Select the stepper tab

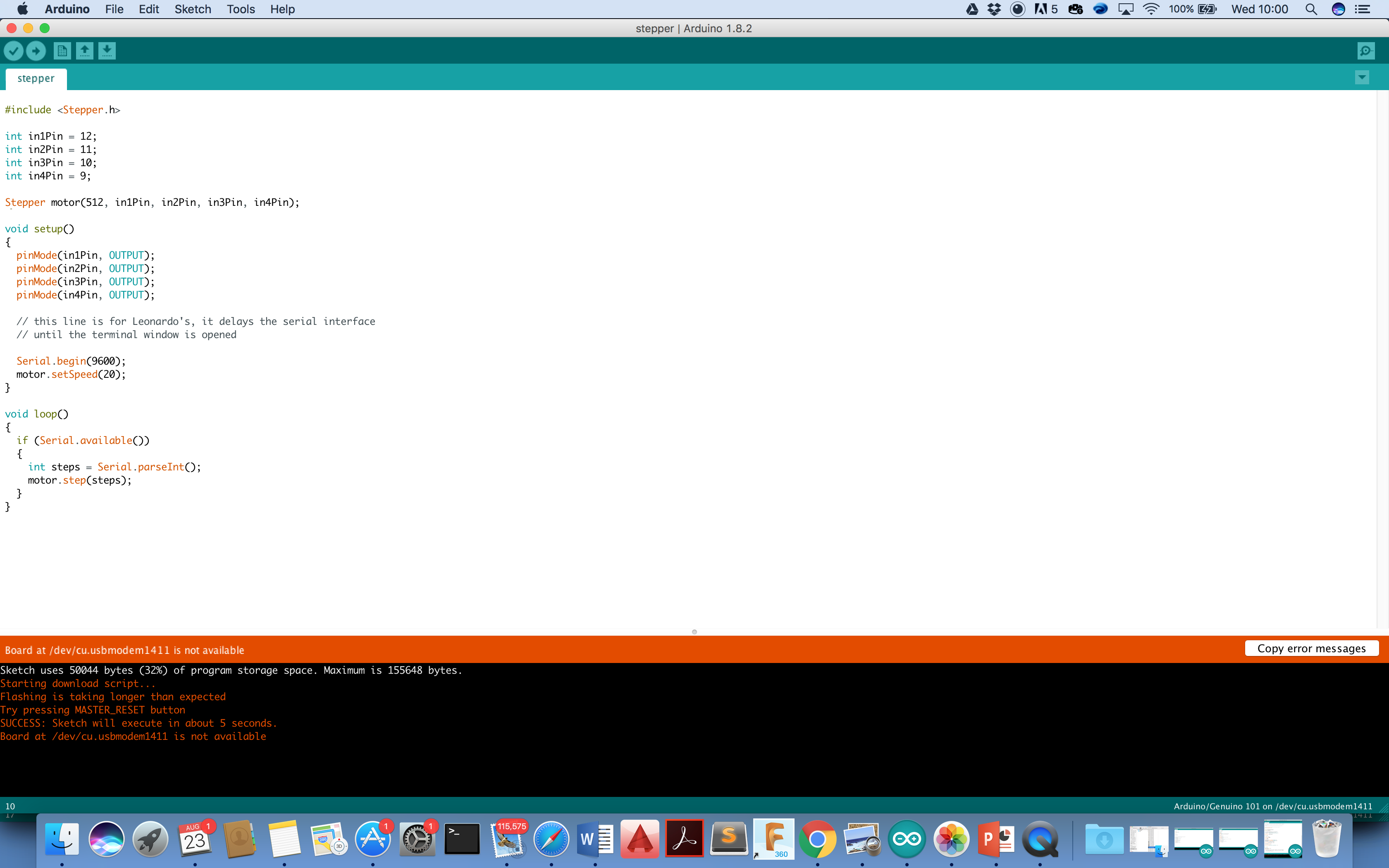(36, 79)
